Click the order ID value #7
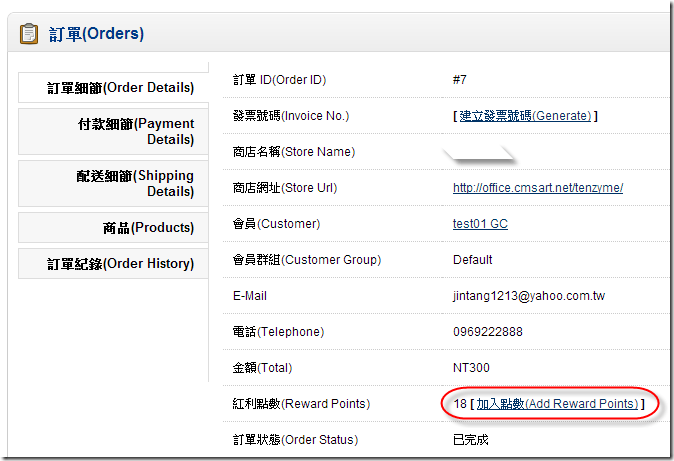The height and width of the screenshot is (461, 674). pos(460,80)
